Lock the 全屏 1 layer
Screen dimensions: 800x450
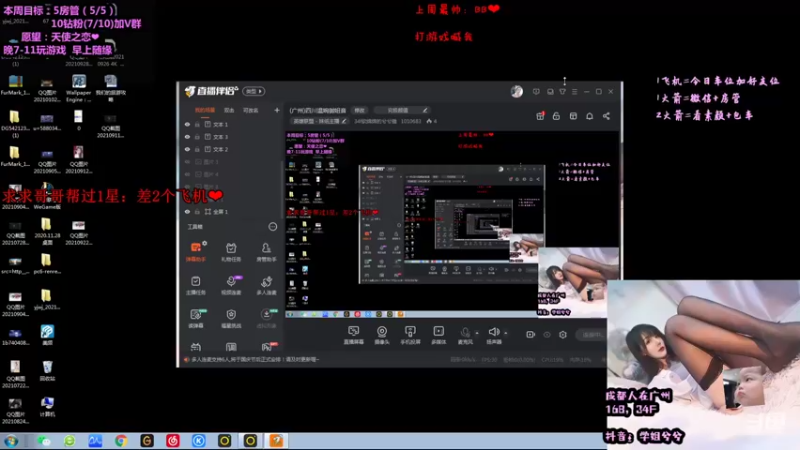(x=197, y=212)
